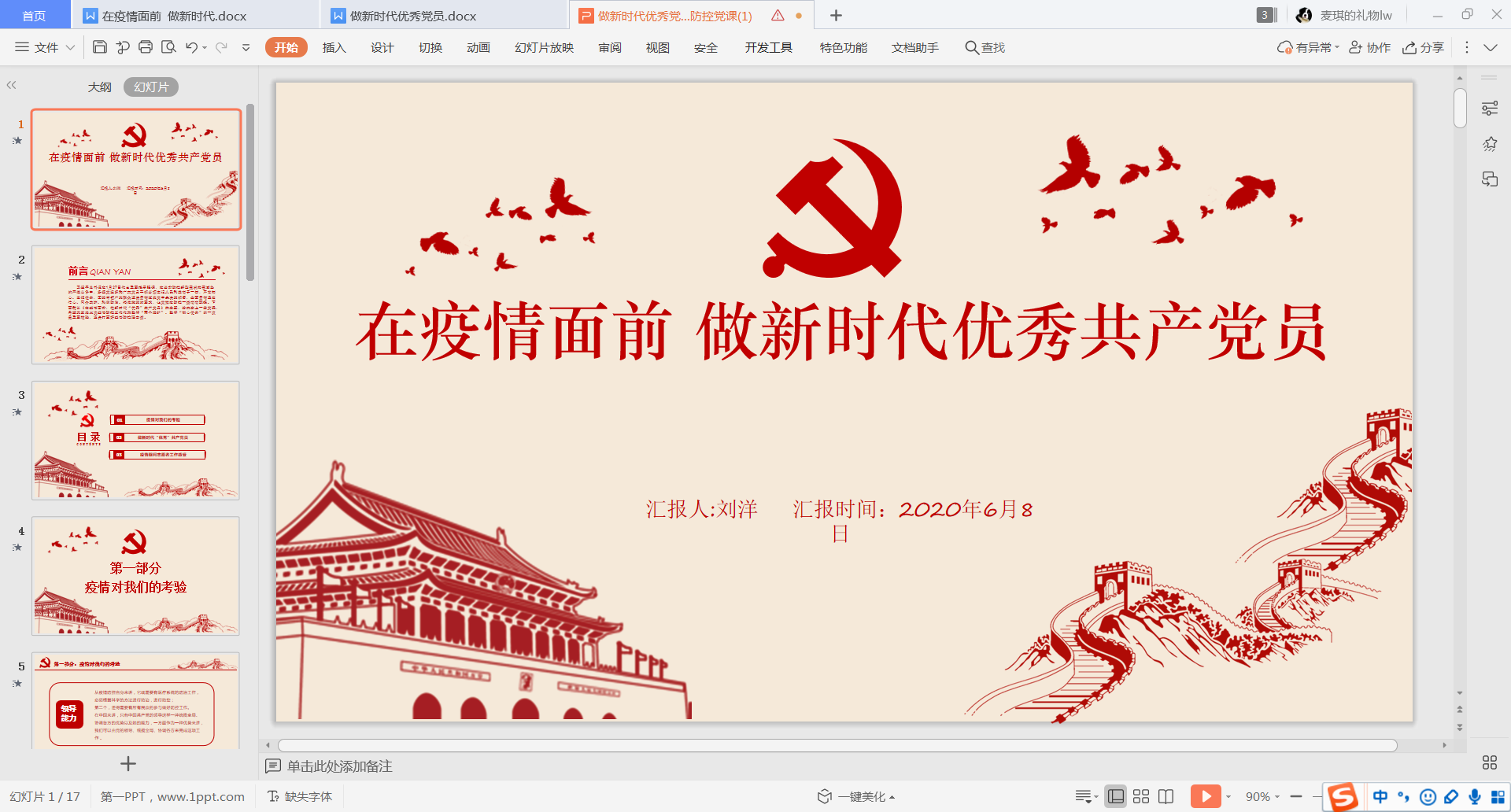The width and height of the screenshot is (1511, 812).
Task: Click the 分享 share button
Action: [1423, 47]
